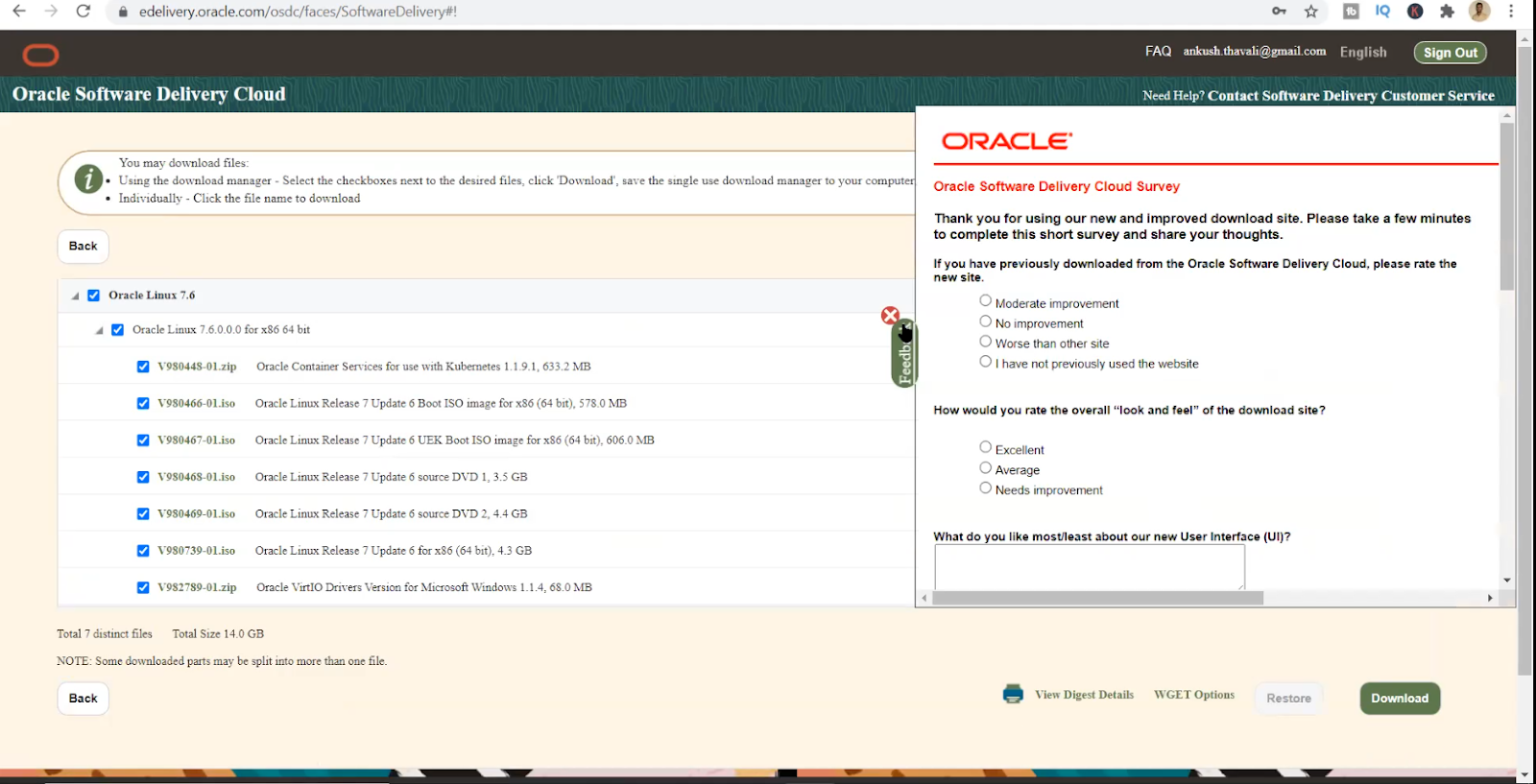Open the Chrome profile avatar

(x=1479, y=12)
